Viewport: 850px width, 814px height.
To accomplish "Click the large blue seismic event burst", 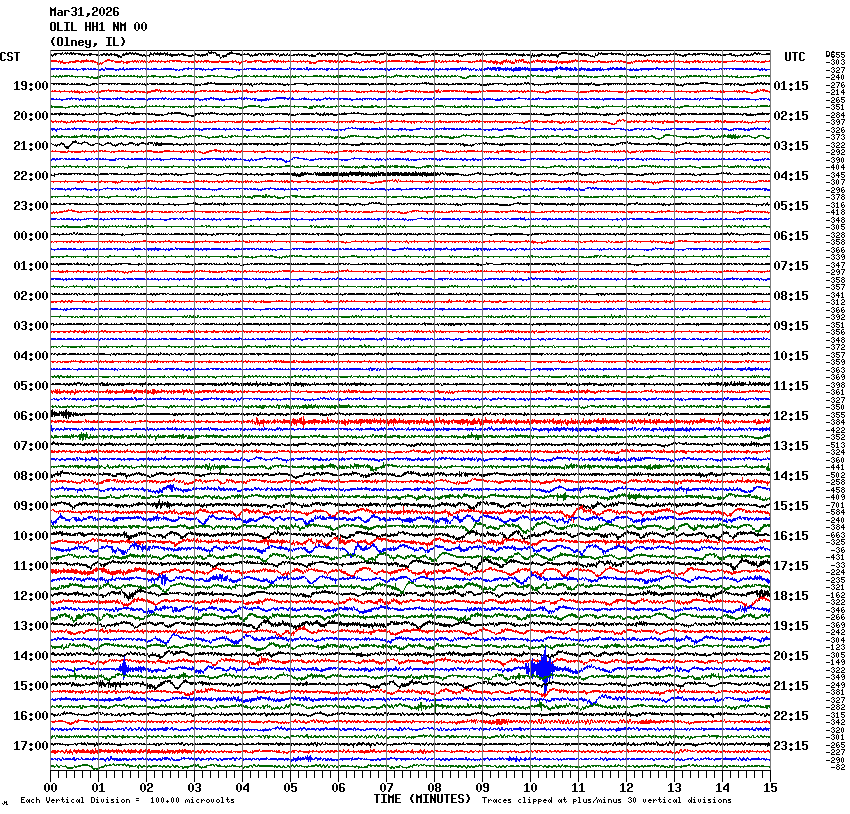I will pyautogui.click(x=543, y=669).
